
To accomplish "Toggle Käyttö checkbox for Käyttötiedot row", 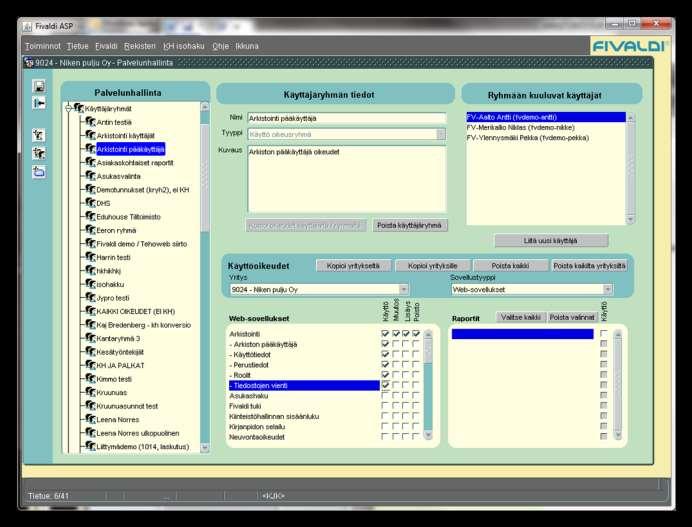I will (x=385, y=354).
